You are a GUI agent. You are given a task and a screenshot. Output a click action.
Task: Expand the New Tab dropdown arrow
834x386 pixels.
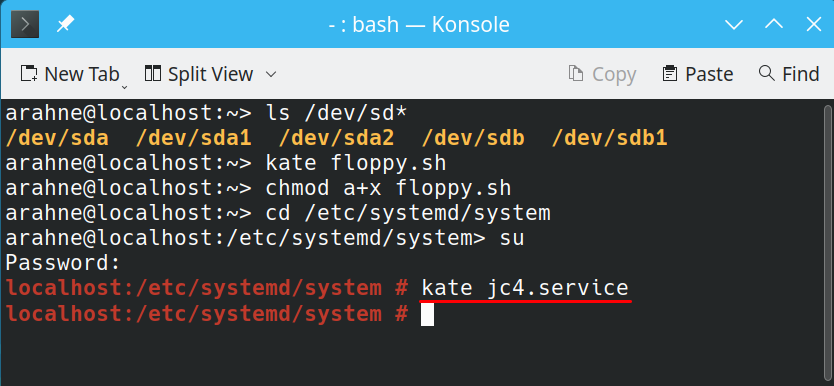(124, 86)
